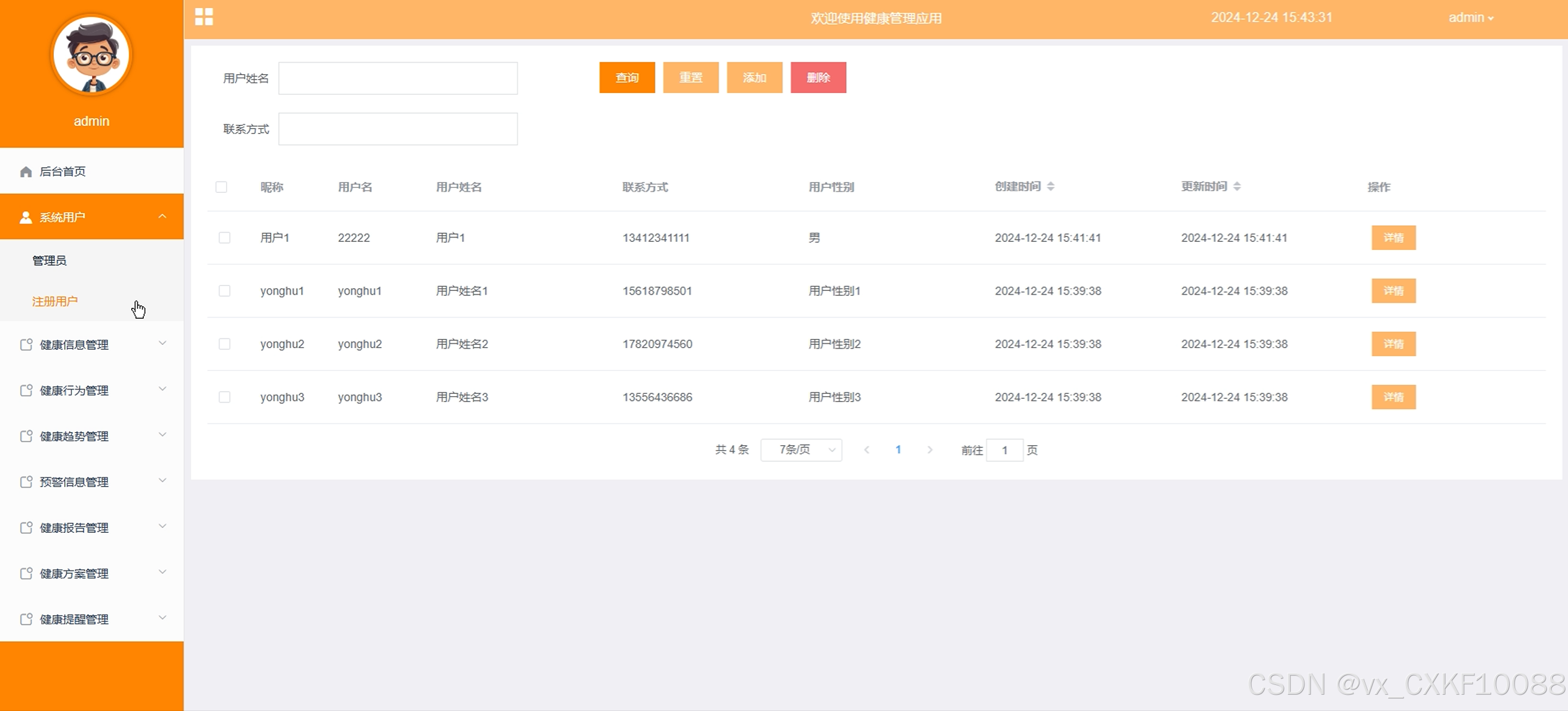Click the grid menu icon in header

[x=204, y=17]
